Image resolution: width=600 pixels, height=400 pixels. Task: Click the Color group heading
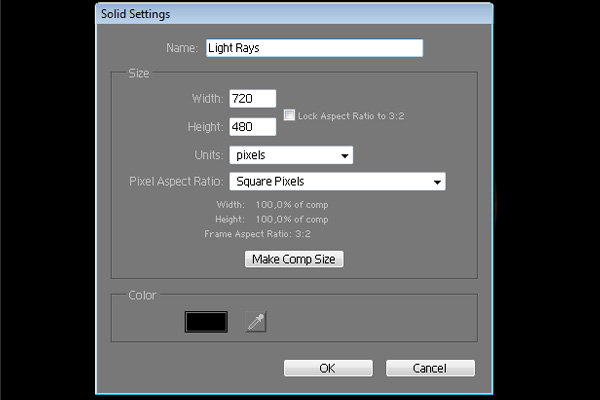pos(142,295)
